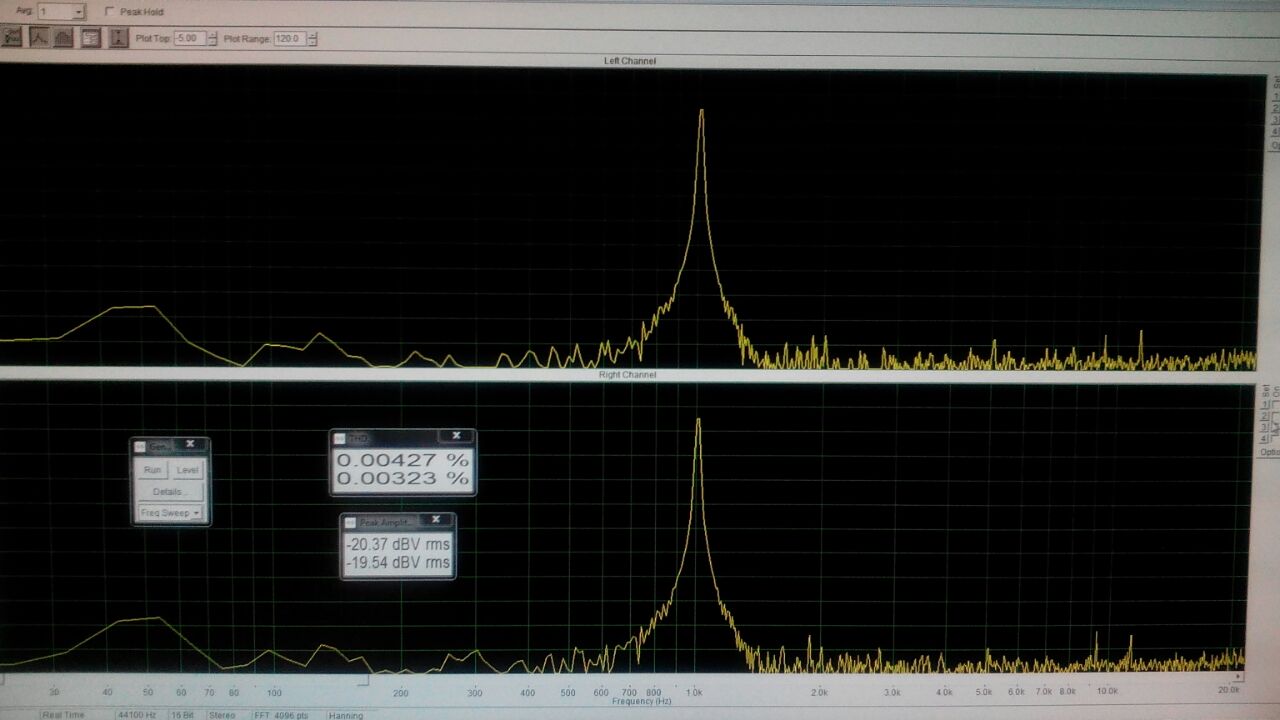Image resolution: width=1280 pixels, height=720 pixels.
Task: Open generator Details button
Action: coord(168,492)
